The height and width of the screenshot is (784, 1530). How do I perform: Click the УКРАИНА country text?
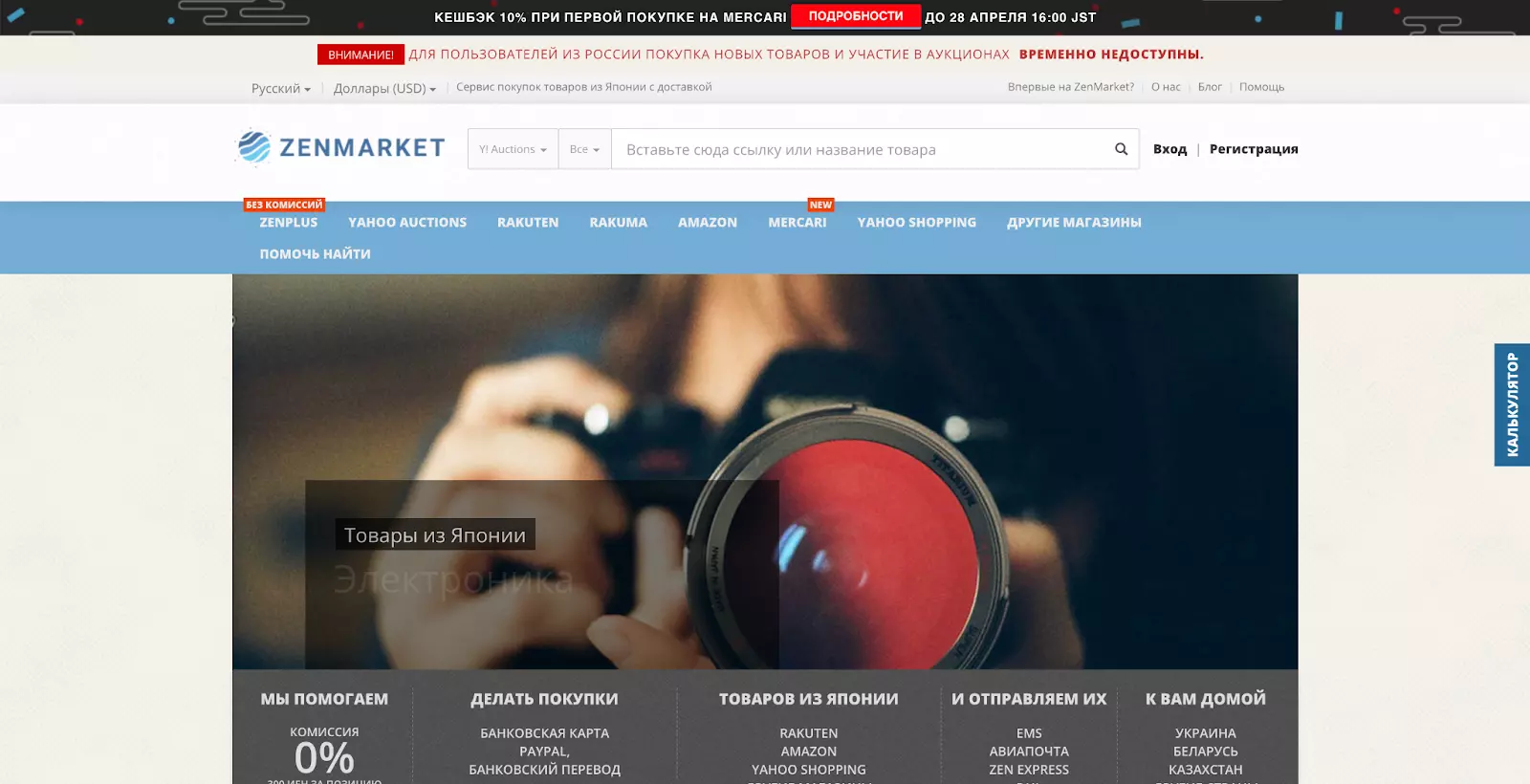pos(1206,733)
